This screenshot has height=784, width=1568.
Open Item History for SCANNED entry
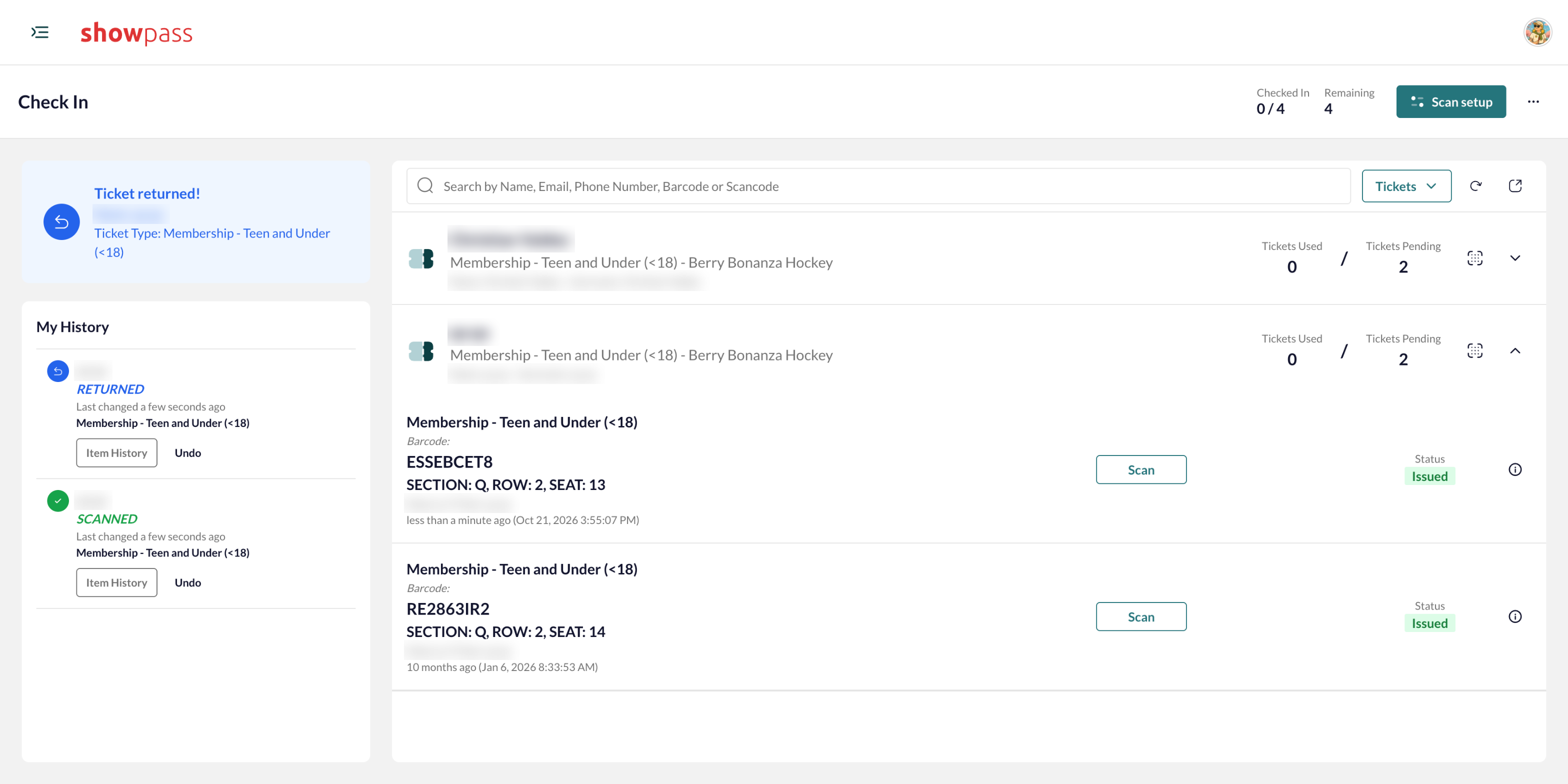[116, 582]
